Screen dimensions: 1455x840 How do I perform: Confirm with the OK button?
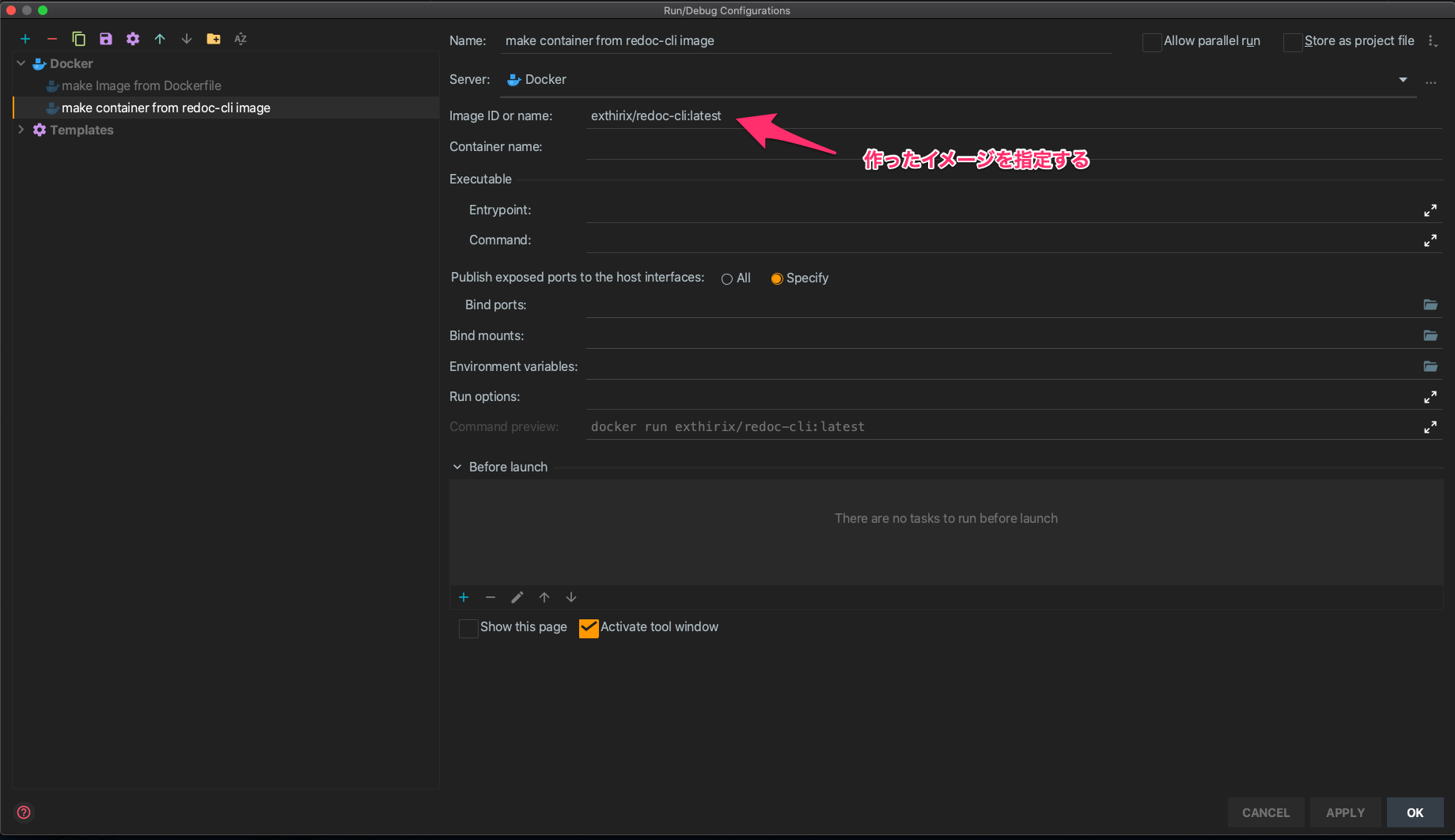point(1415,812)
